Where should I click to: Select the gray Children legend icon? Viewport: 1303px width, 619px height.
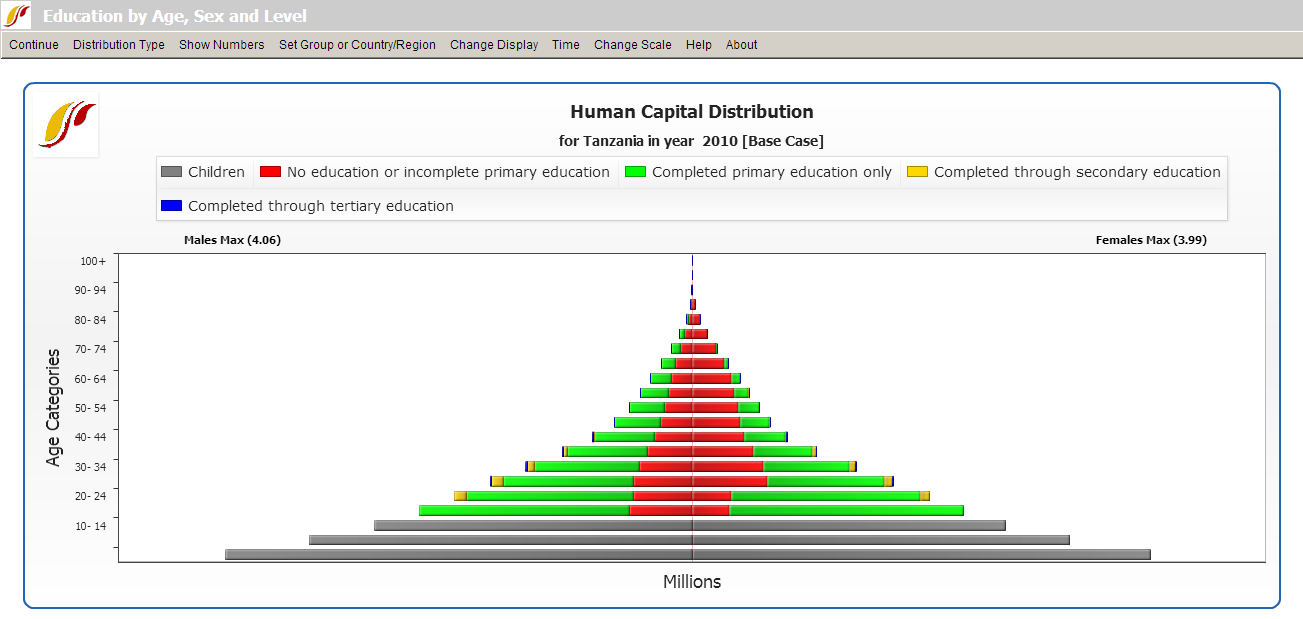[171, 171]
